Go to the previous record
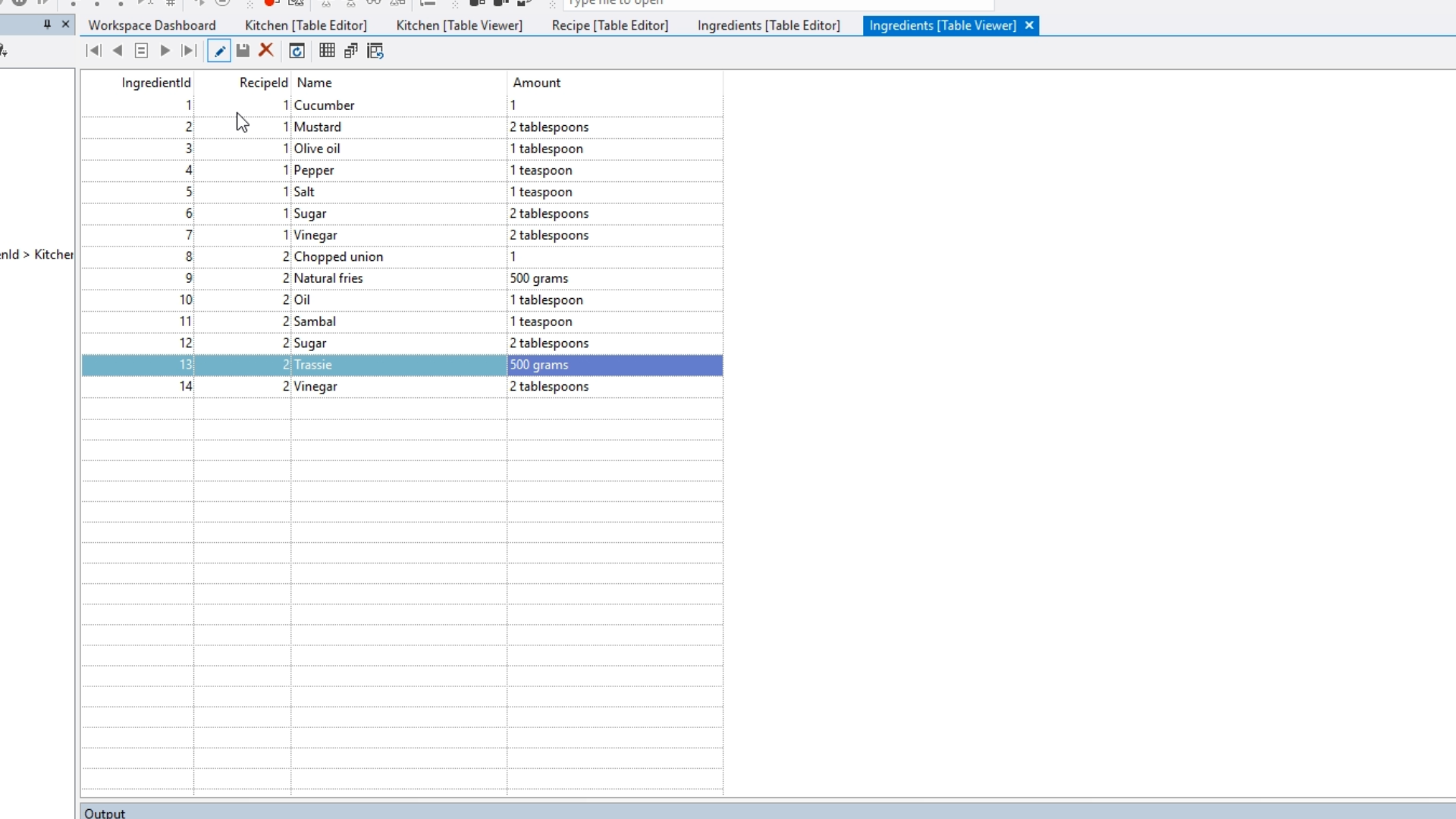 point(118,51)
